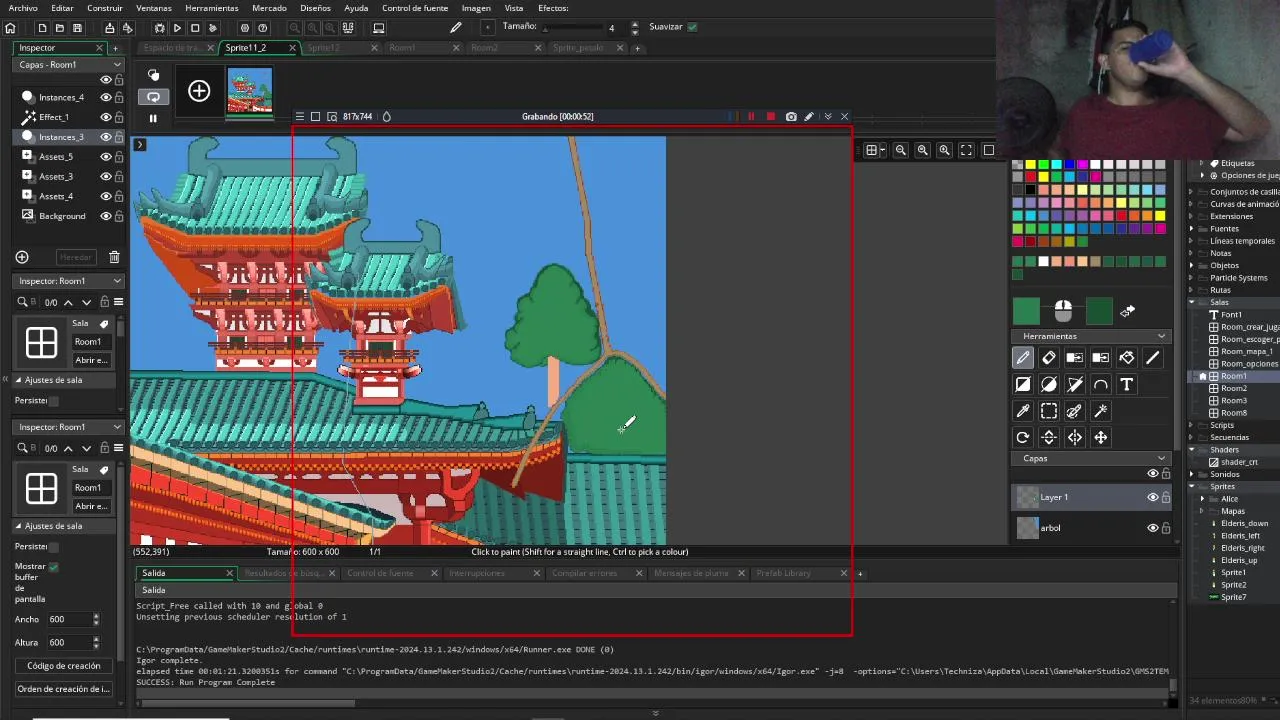Click the Run game play icon
The width and height of the screenshot is (1280, 720).
tap(177, 28)
